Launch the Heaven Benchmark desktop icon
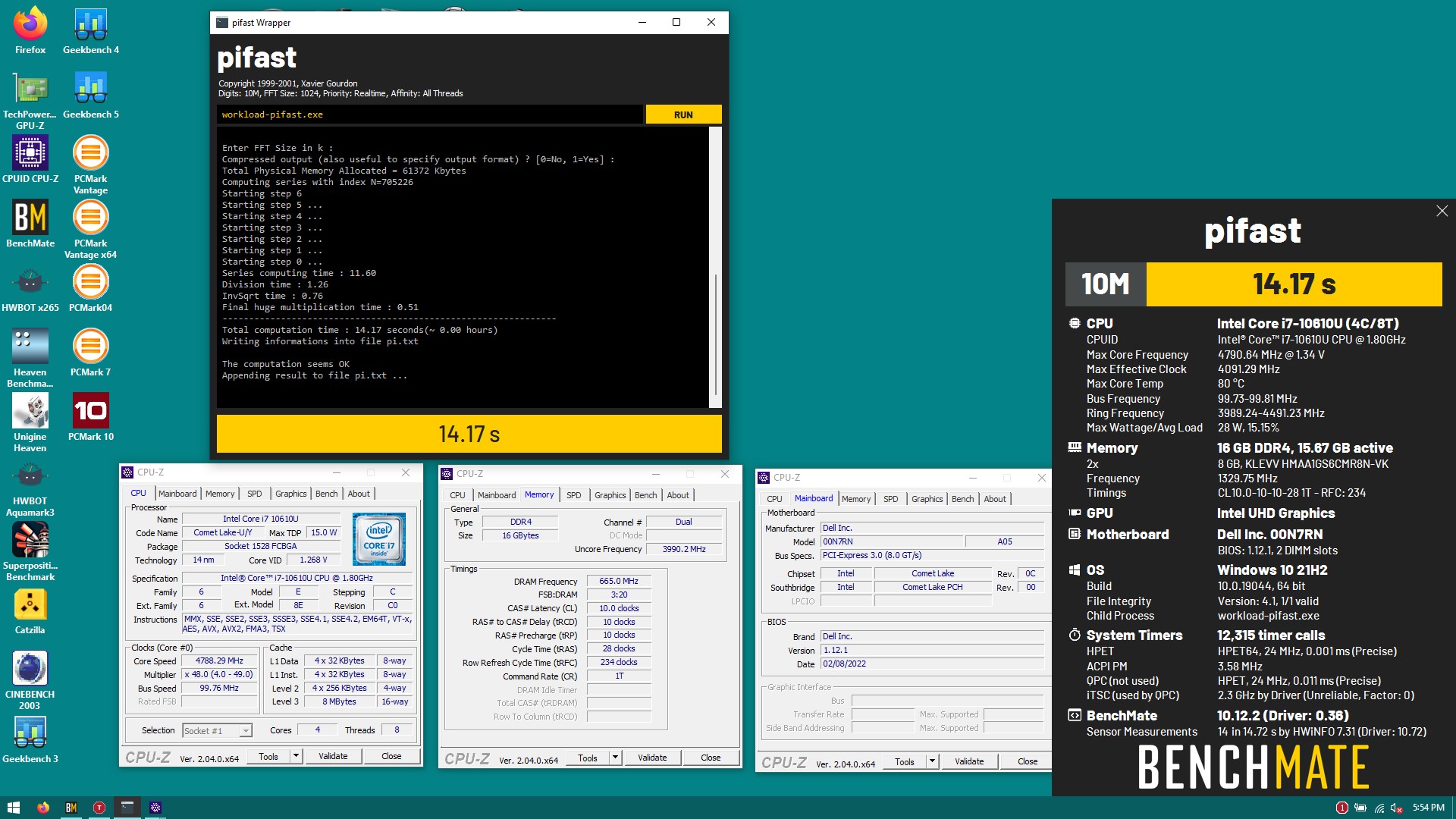Screen dimensions: 1456x819 pos(30,359)
